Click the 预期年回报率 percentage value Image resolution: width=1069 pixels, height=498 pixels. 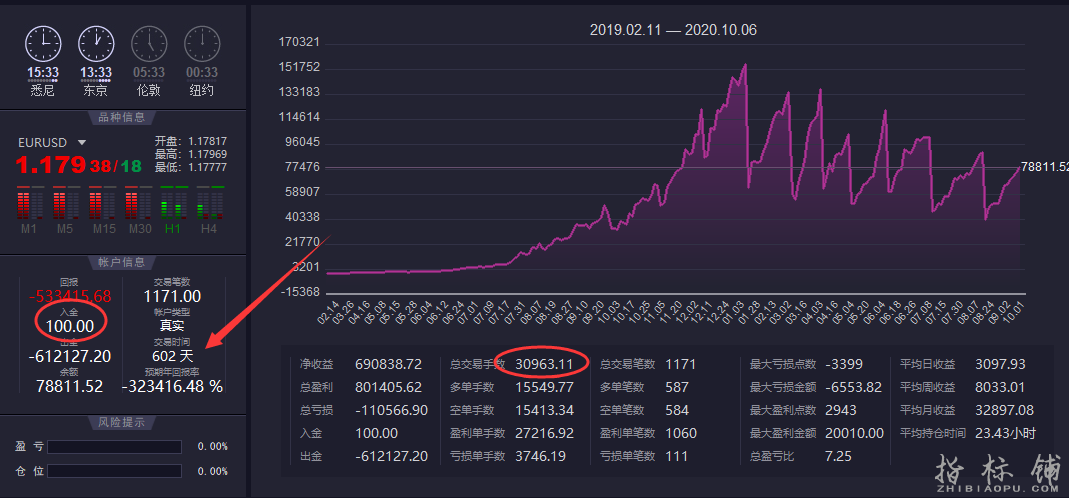[x=172, y=386]
